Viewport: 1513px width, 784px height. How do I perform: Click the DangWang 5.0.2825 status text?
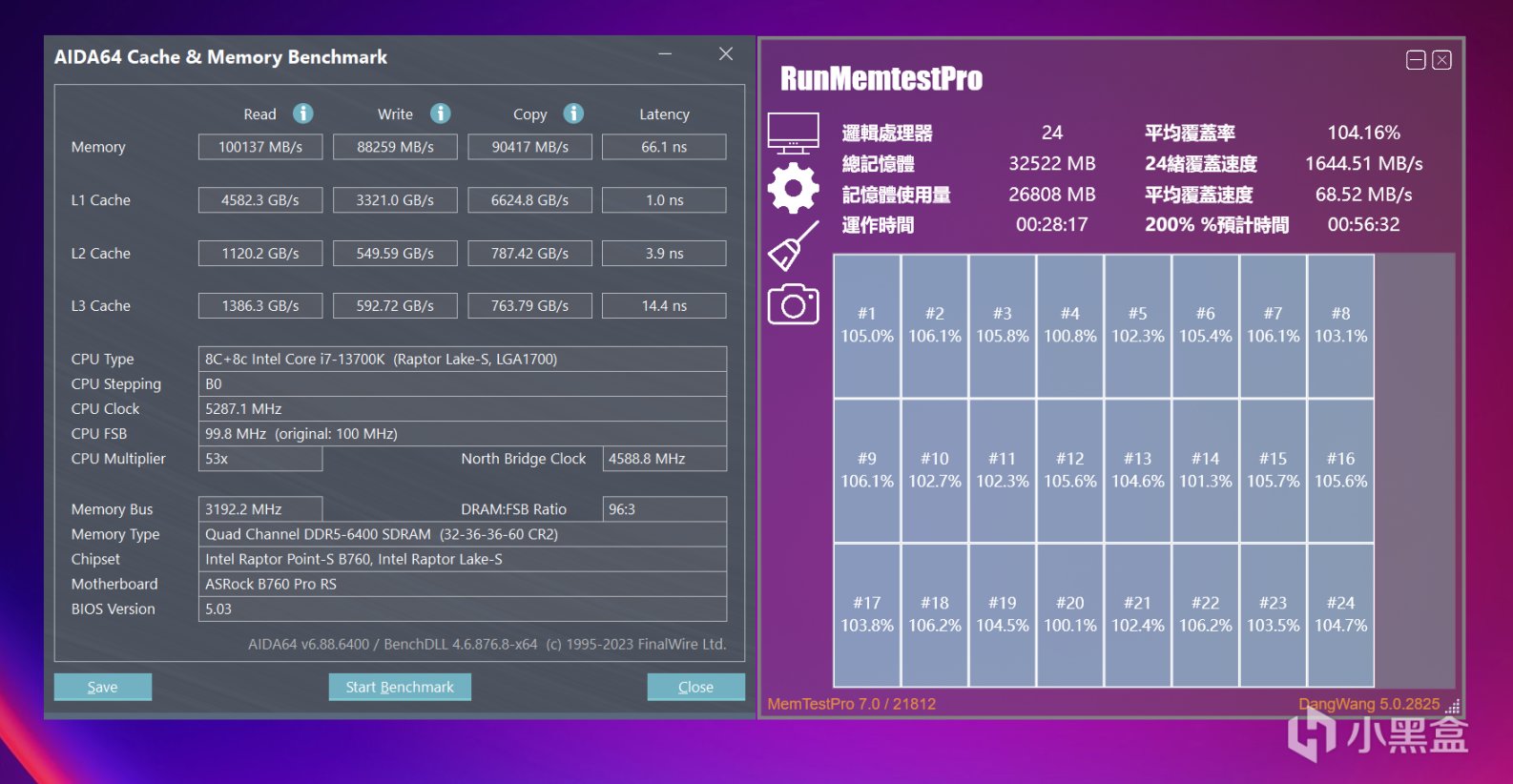[x=1369, y=704]
